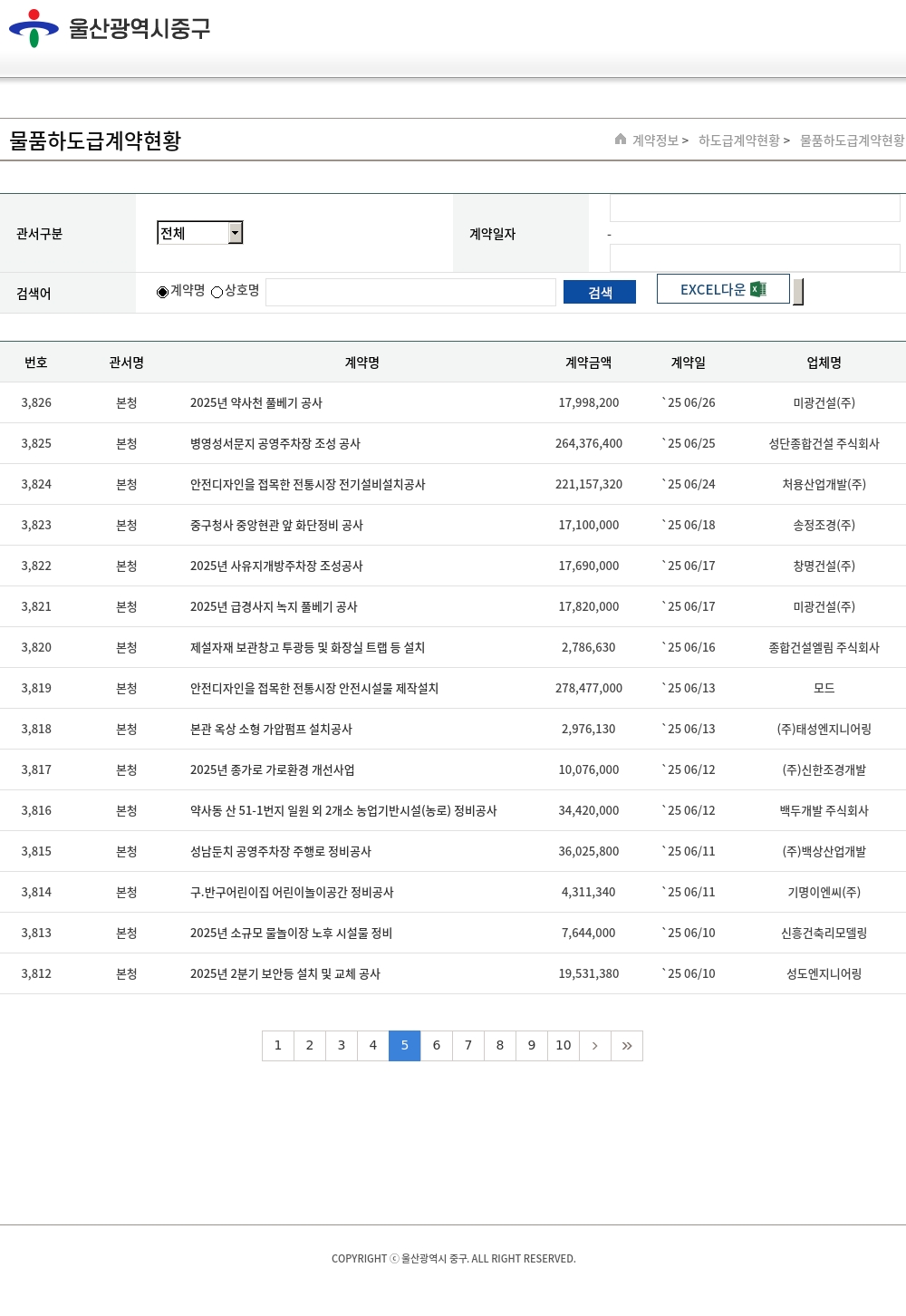Open 계약정보 breadcrumb link
906x1316 pixels.
point(655,140)
